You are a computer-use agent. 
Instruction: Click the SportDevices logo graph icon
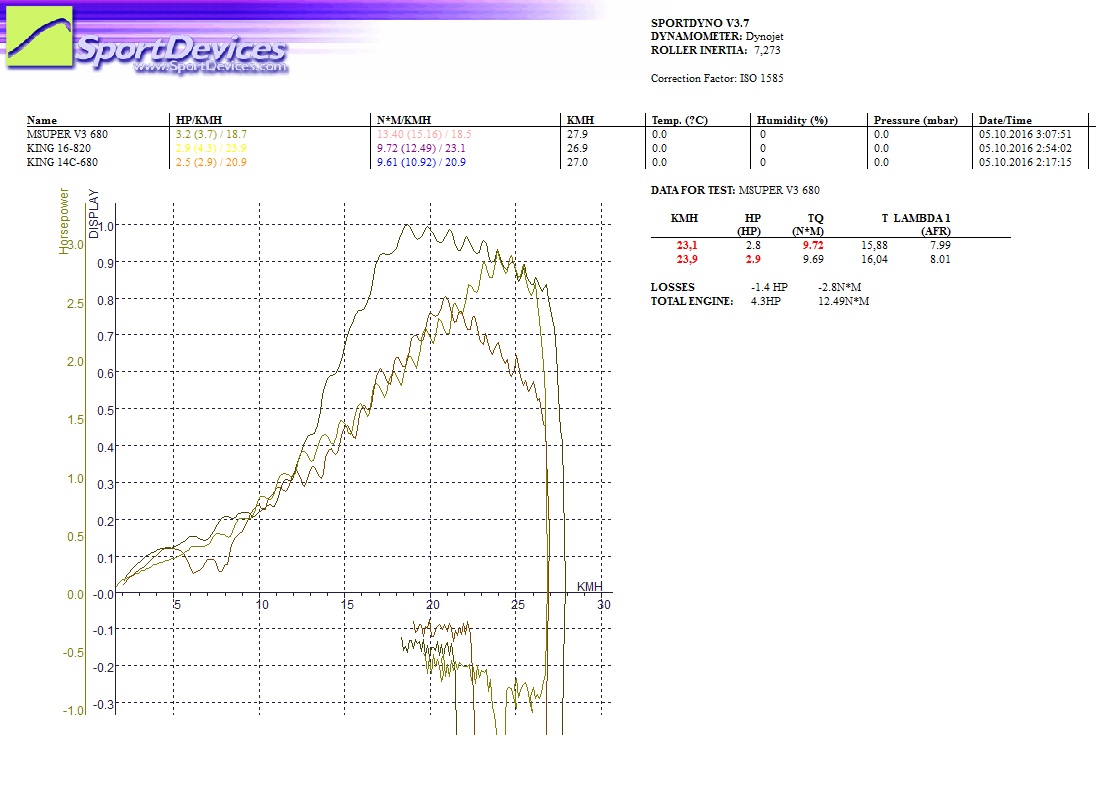pyautogui.click(x=39, y=39)
